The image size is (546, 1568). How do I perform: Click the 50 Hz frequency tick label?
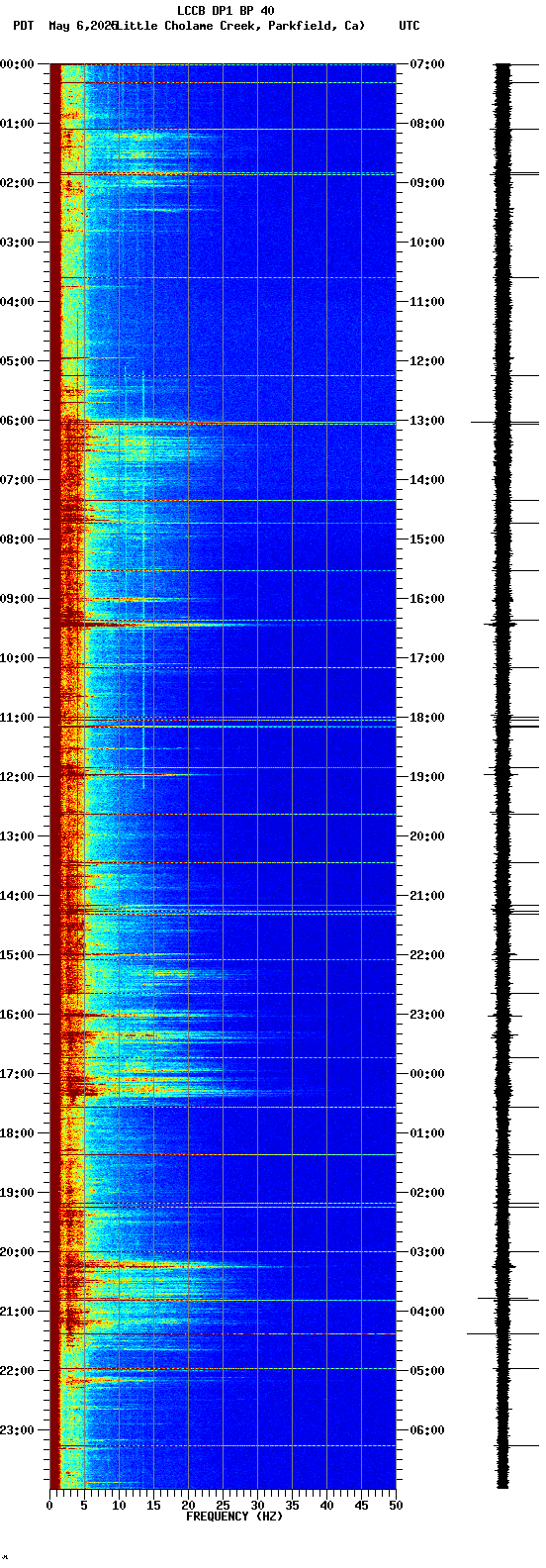coord(396,1506)
